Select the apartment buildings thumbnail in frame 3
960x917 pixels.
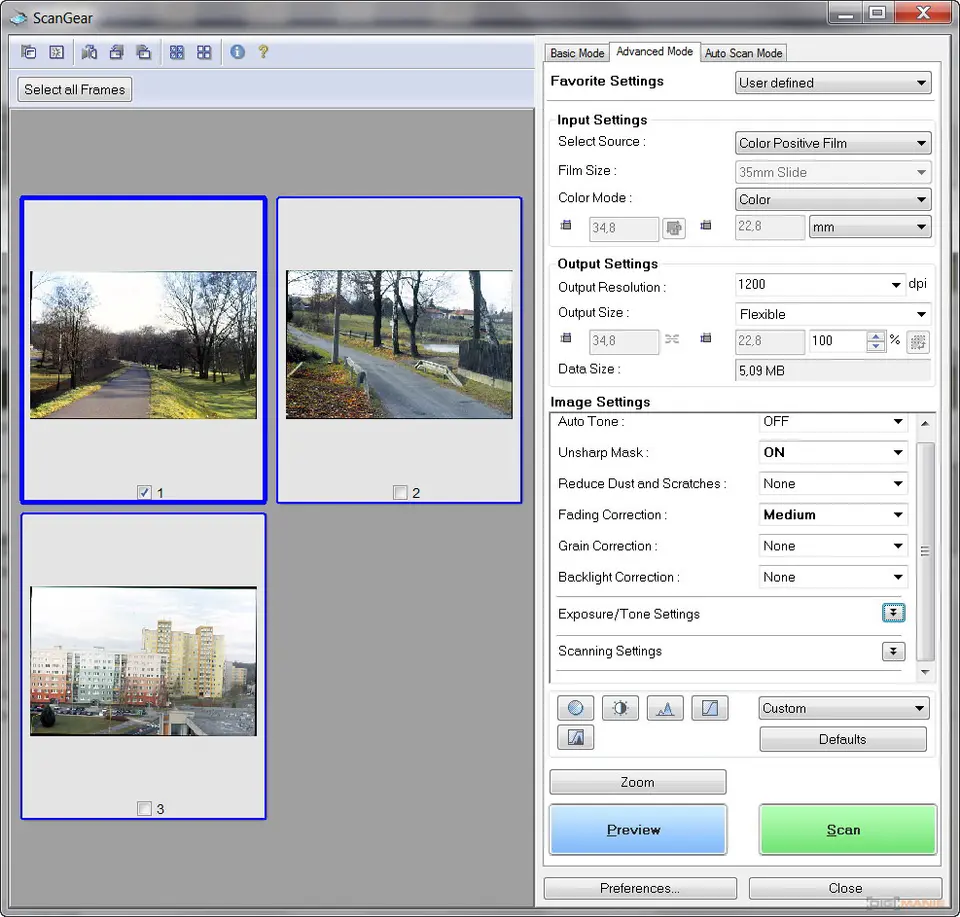click(143, 661)
